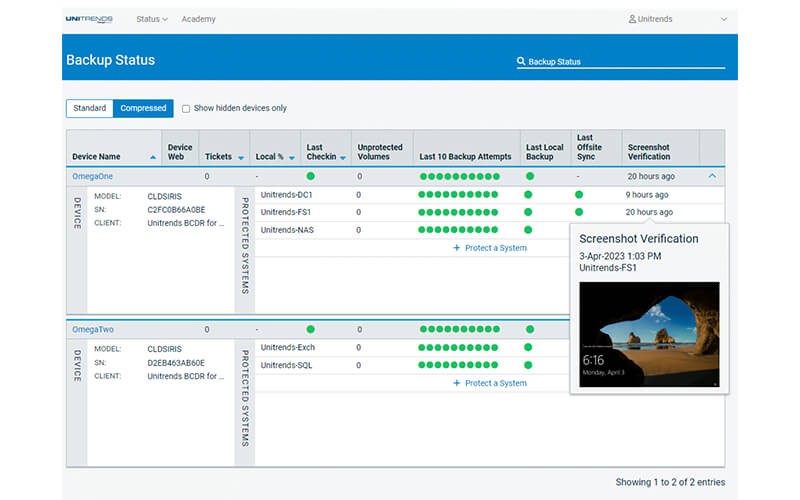Screen dimensions: 800x500
Task: Click Showing 1 to 2 of 2 entries text
Action: (x=670, y=482)
